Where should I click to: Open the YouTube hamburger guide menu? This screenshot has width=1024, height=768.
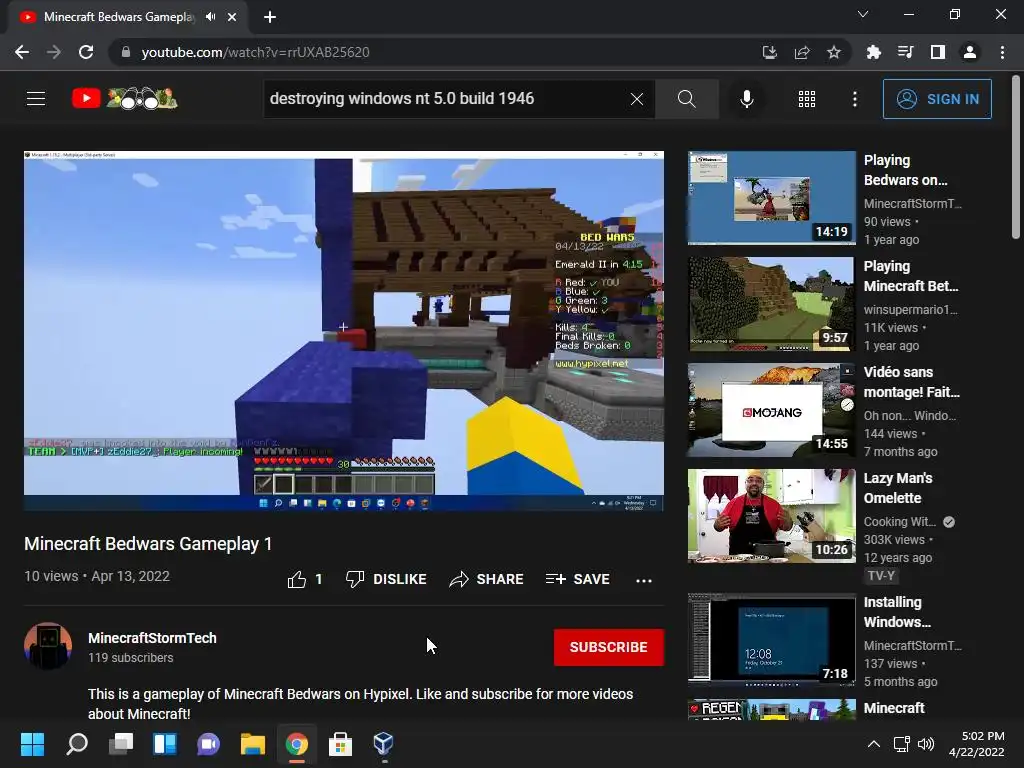[x=36, y=99]
